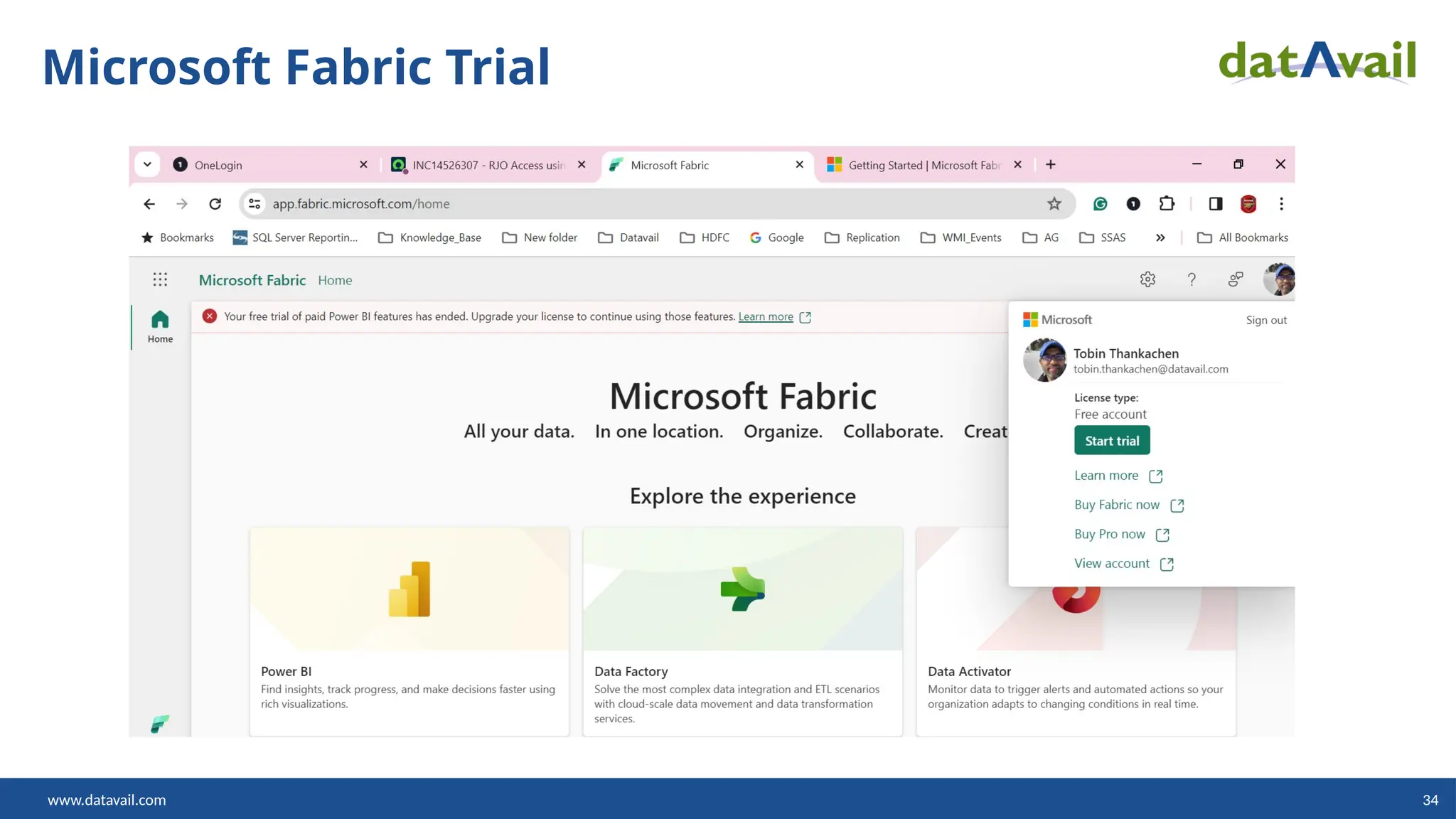This screenshot has width=1456, height=819.
Task: Toggle the browser side panel icon
Action: 1216,204
